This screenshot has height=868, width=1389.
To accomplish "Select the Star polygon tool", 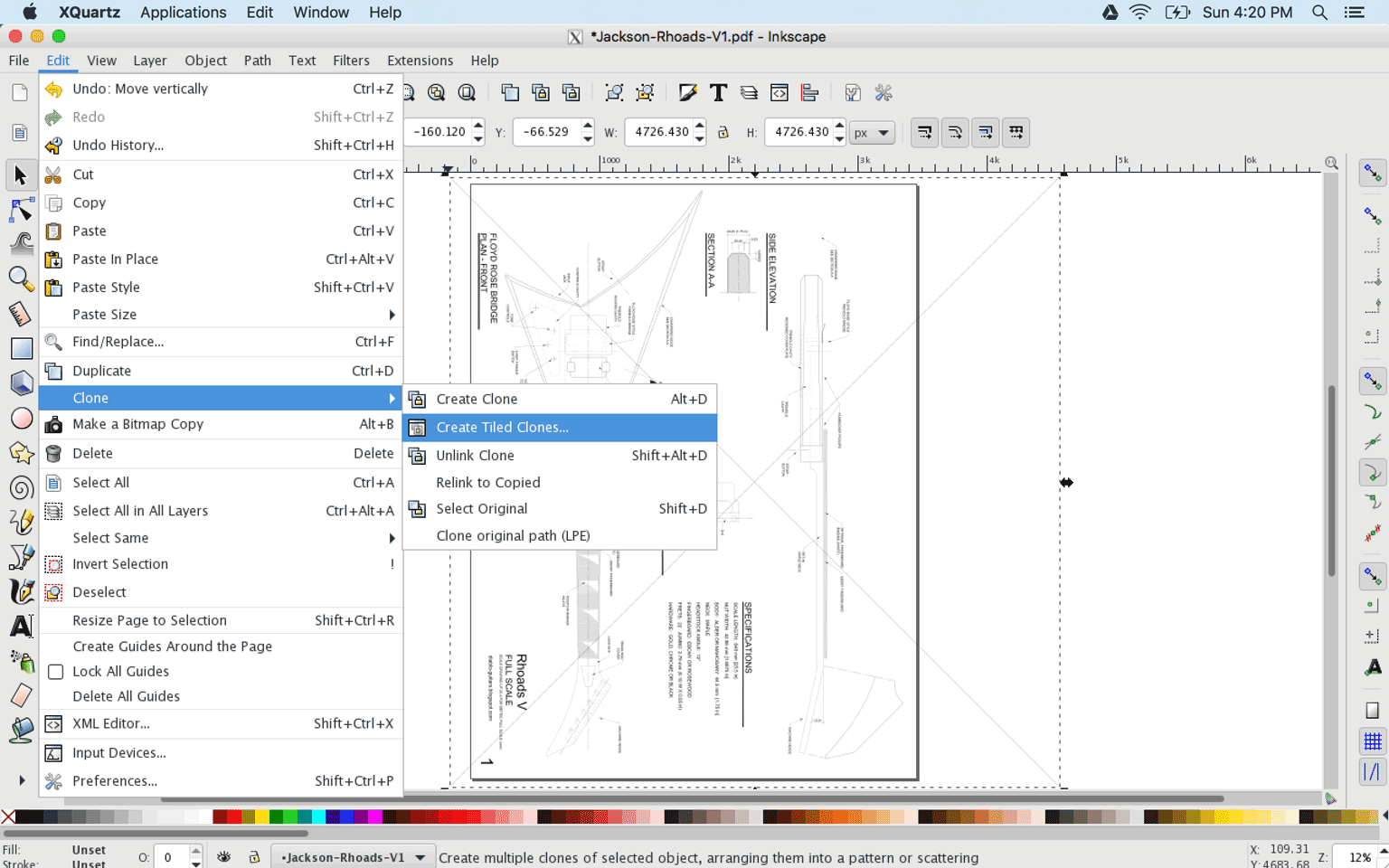I will pos(20,453).
